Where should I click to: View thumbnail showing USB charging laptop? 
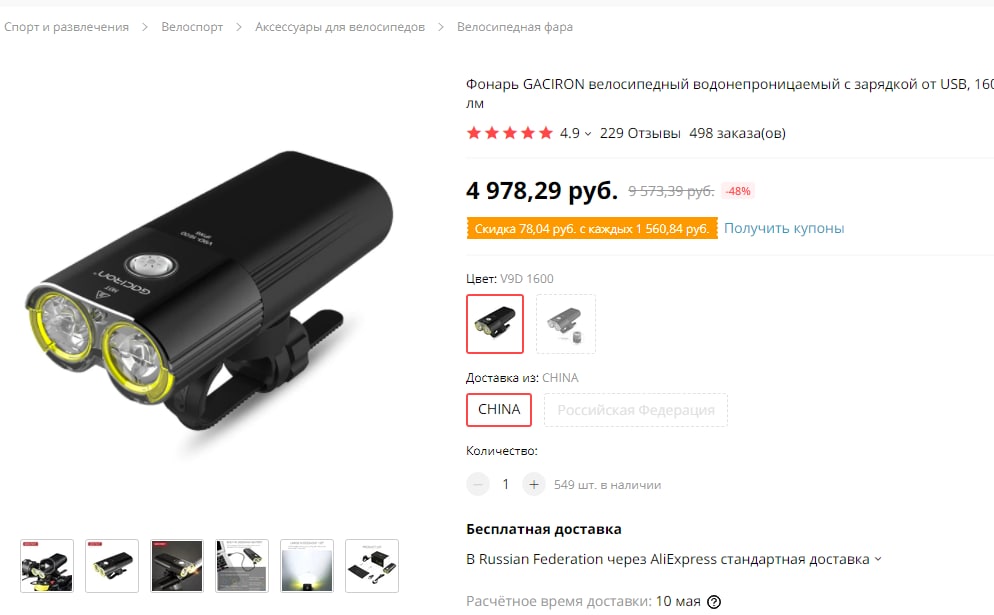click(x=242, y=566)
